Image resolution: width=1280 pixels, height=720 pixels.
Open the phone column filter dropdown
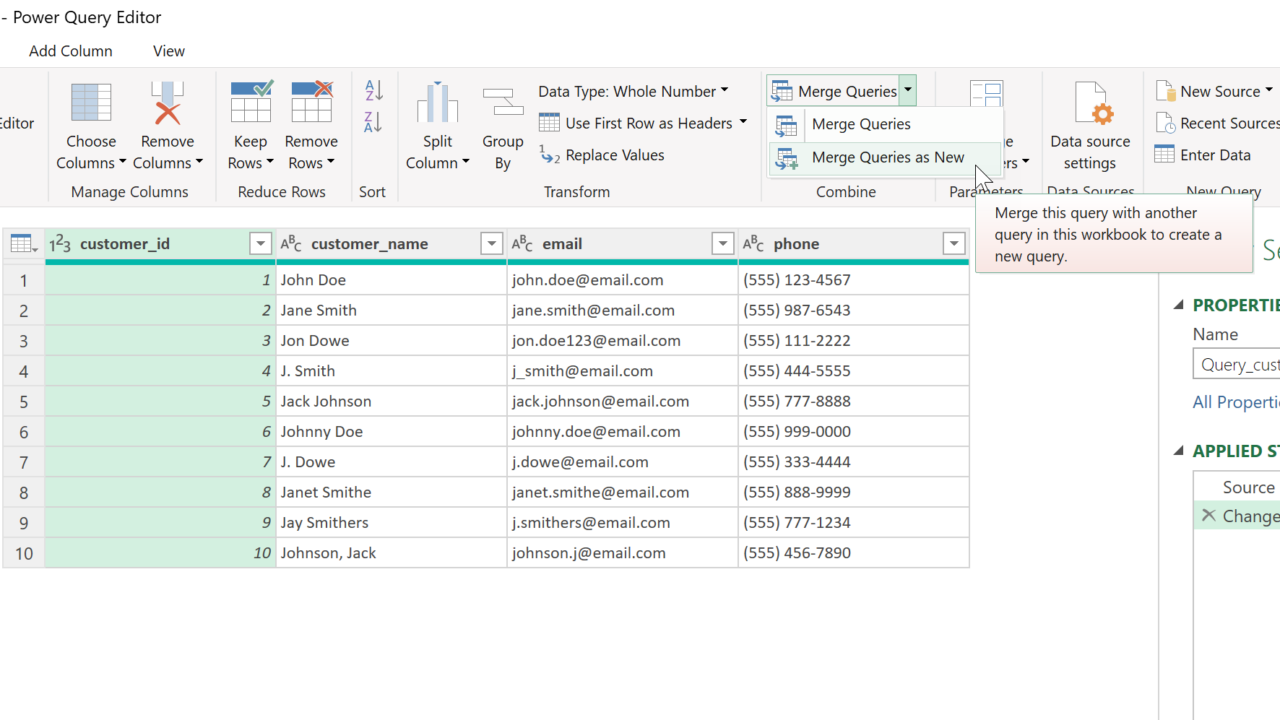954,244
